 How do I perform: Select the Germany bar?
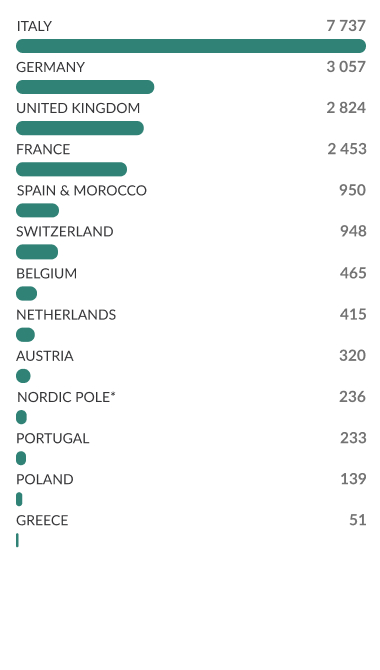click(85, 87)
